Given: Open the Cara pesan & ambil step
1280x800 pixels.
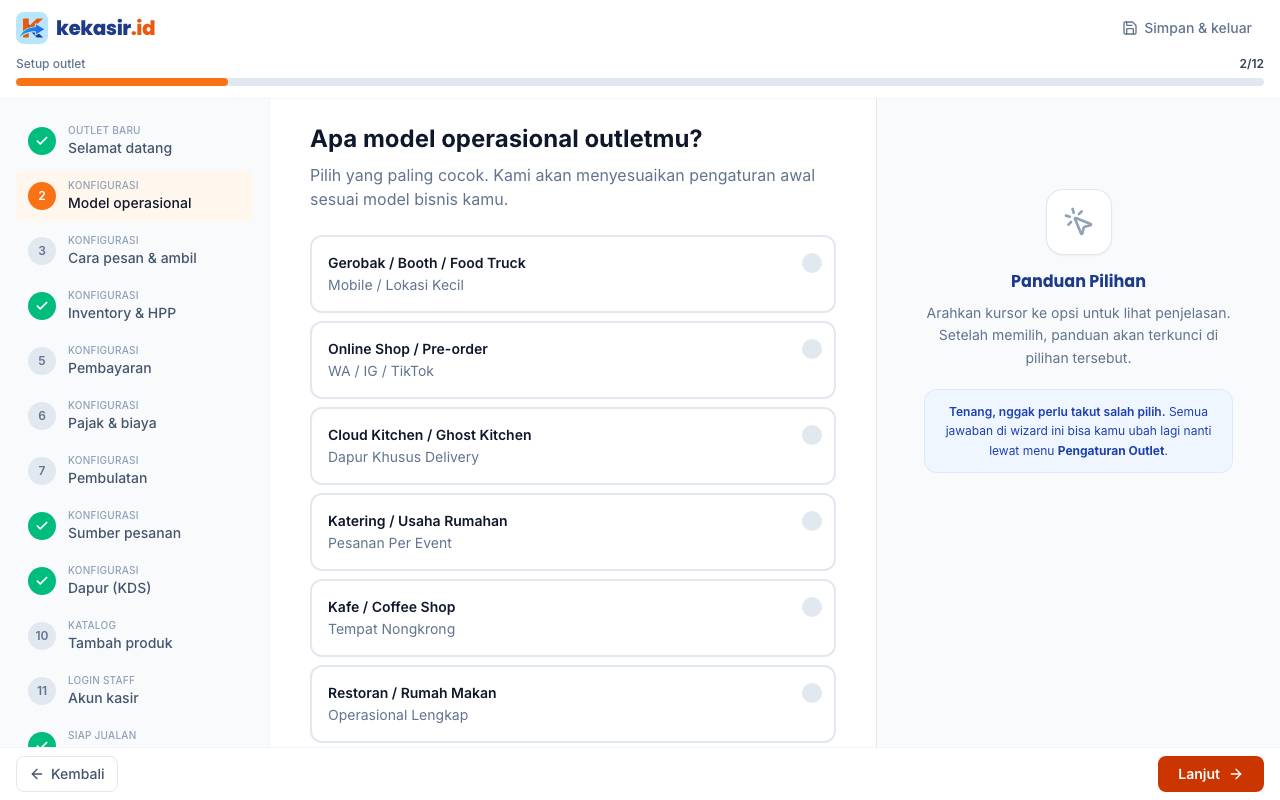Looking at the screenshot, I should coord(134,251).
